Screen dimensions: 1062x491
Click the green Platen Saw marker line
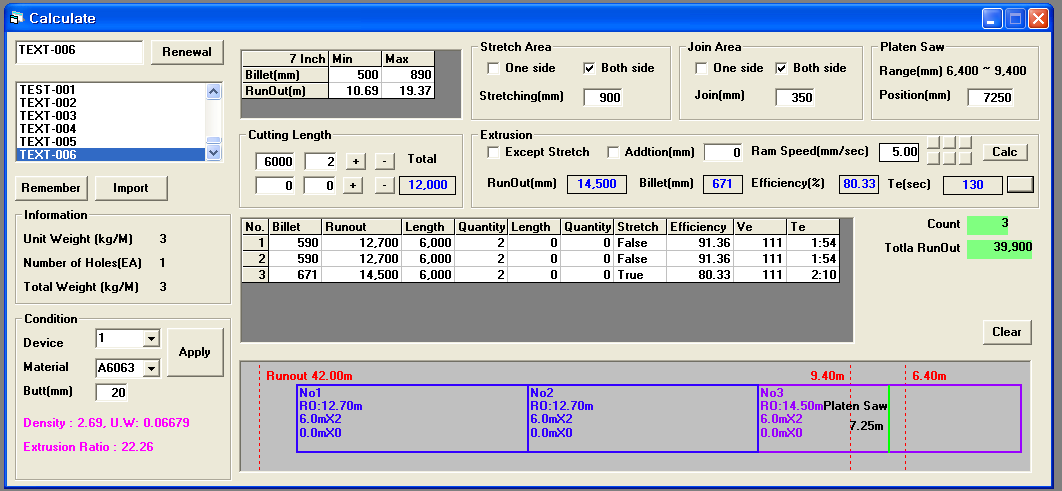click(889, 419)
